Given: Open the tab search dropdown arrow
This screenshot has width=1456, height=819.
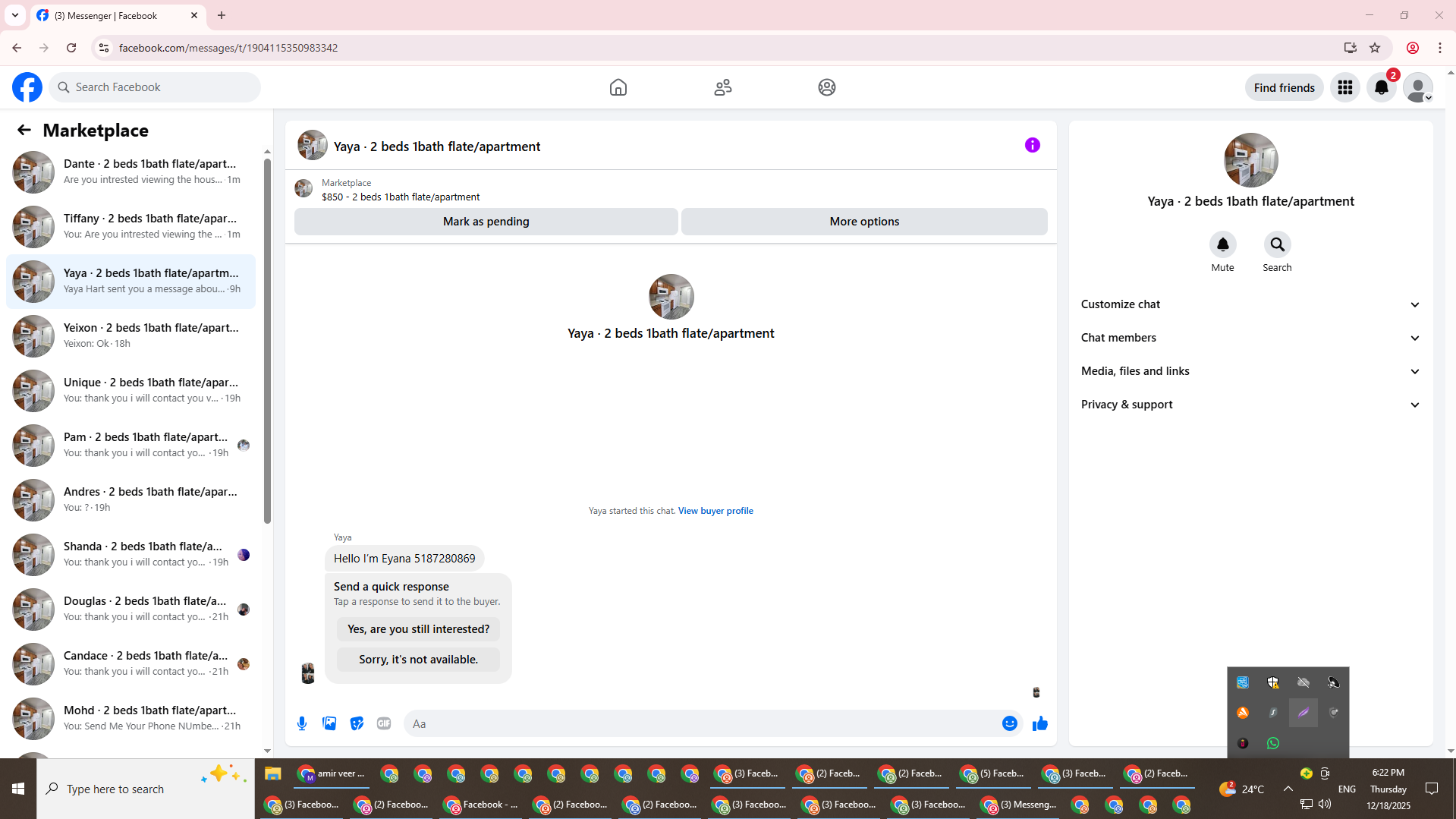Looking at the screenshot, I should pyautogui.click(x=15, y=15).
